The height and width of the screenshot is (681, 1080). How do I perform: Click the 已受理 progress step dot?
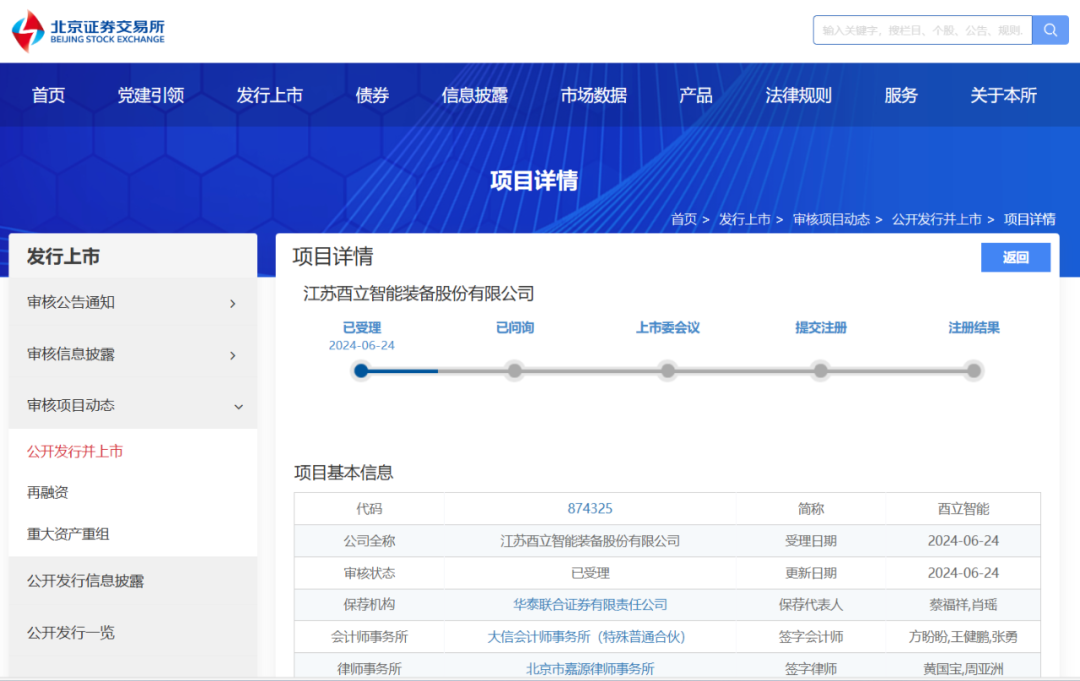click(x=361, y=370)
